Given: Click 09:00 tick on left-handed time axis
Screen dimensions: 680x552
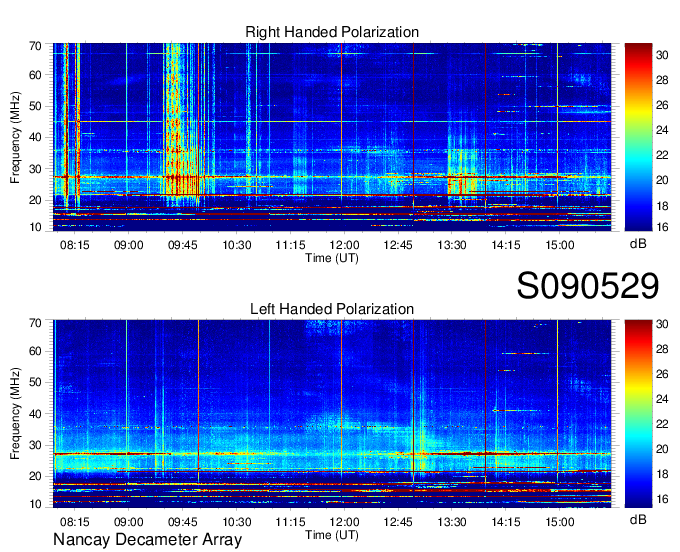Looking at the screenshot, I should click(x=128, y=521).
